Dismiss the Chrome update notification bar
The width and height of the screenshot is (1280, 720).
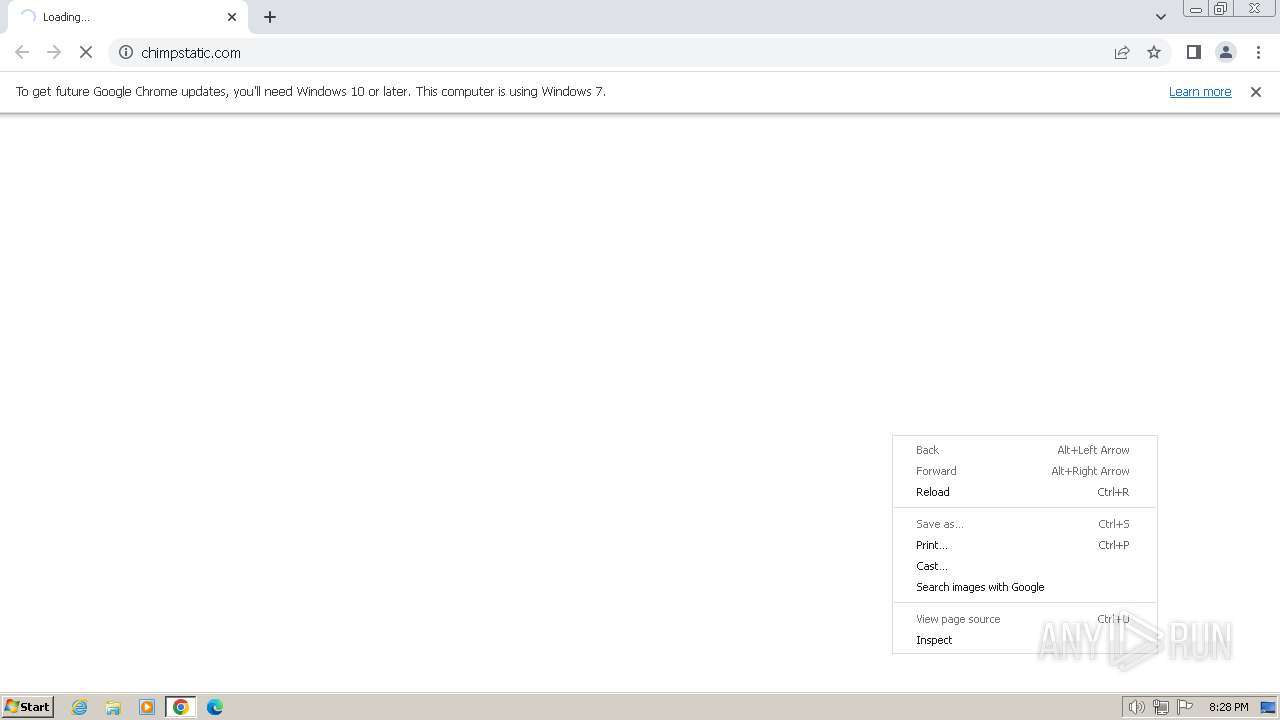(1256, 92)
